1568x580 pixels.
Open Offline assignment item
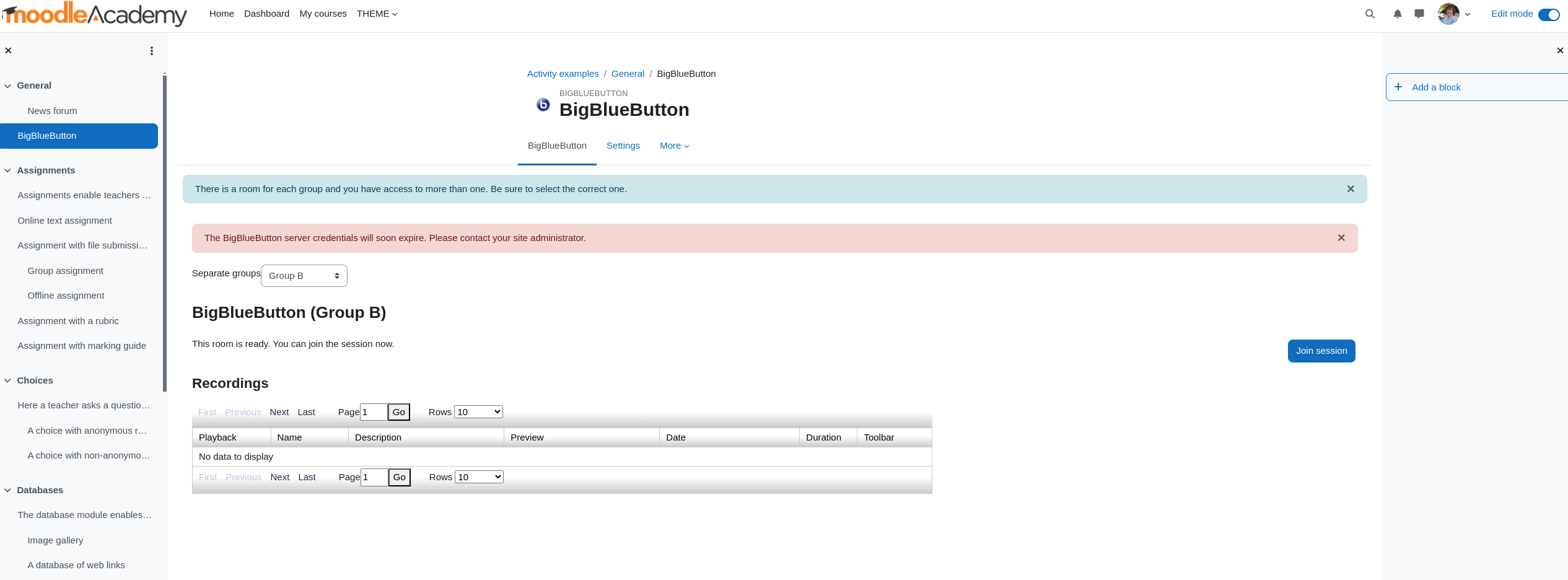pos(66,296)
